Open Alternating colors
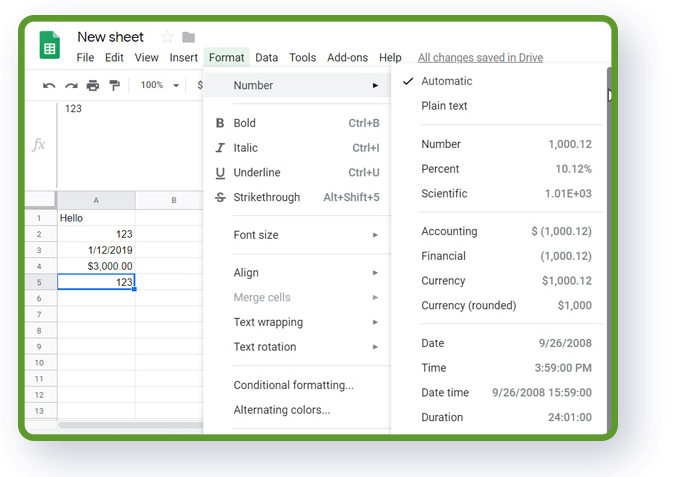 pos(298,410)
